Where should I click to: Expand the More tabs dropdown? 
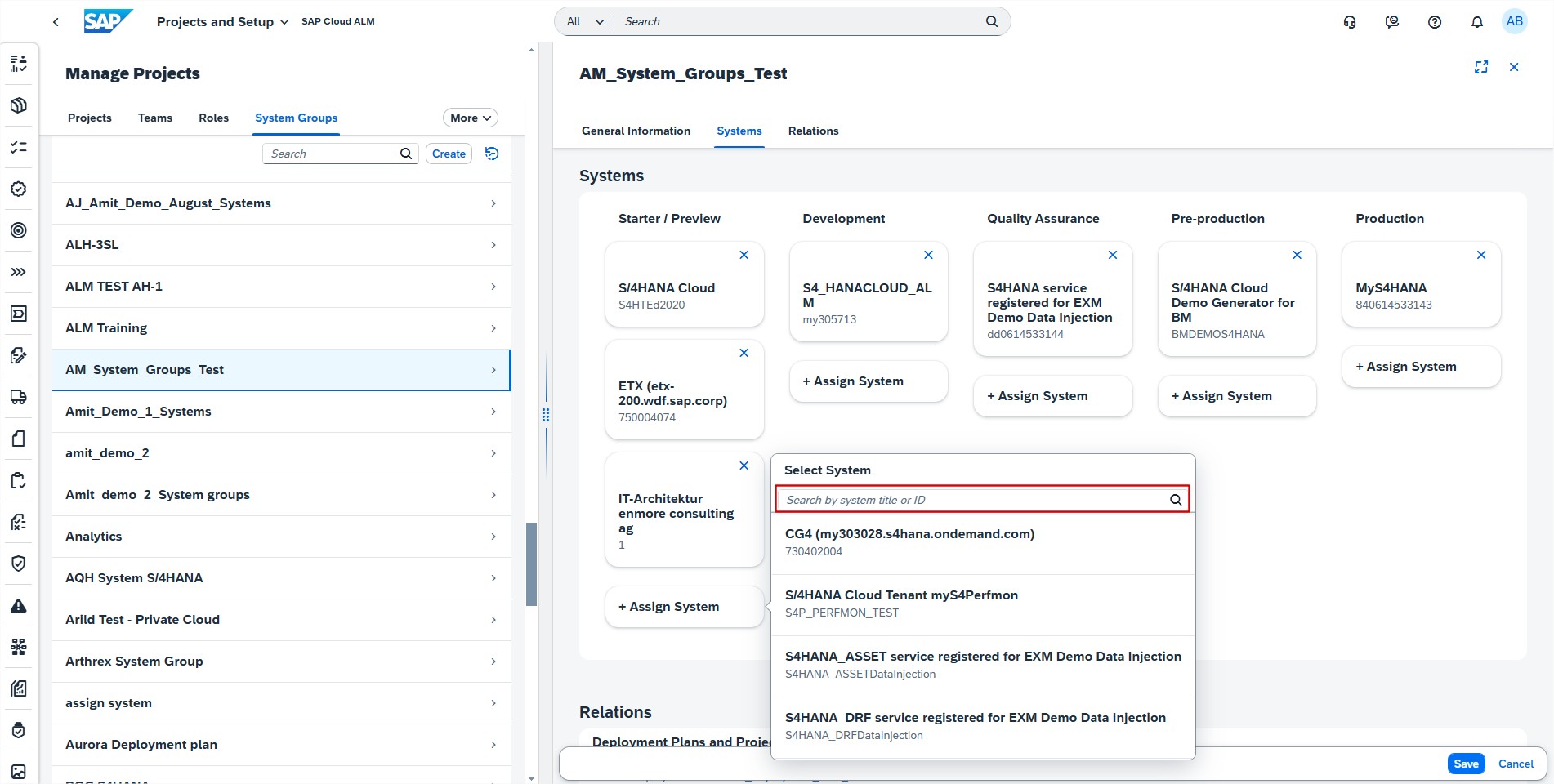tap(470, 118)
